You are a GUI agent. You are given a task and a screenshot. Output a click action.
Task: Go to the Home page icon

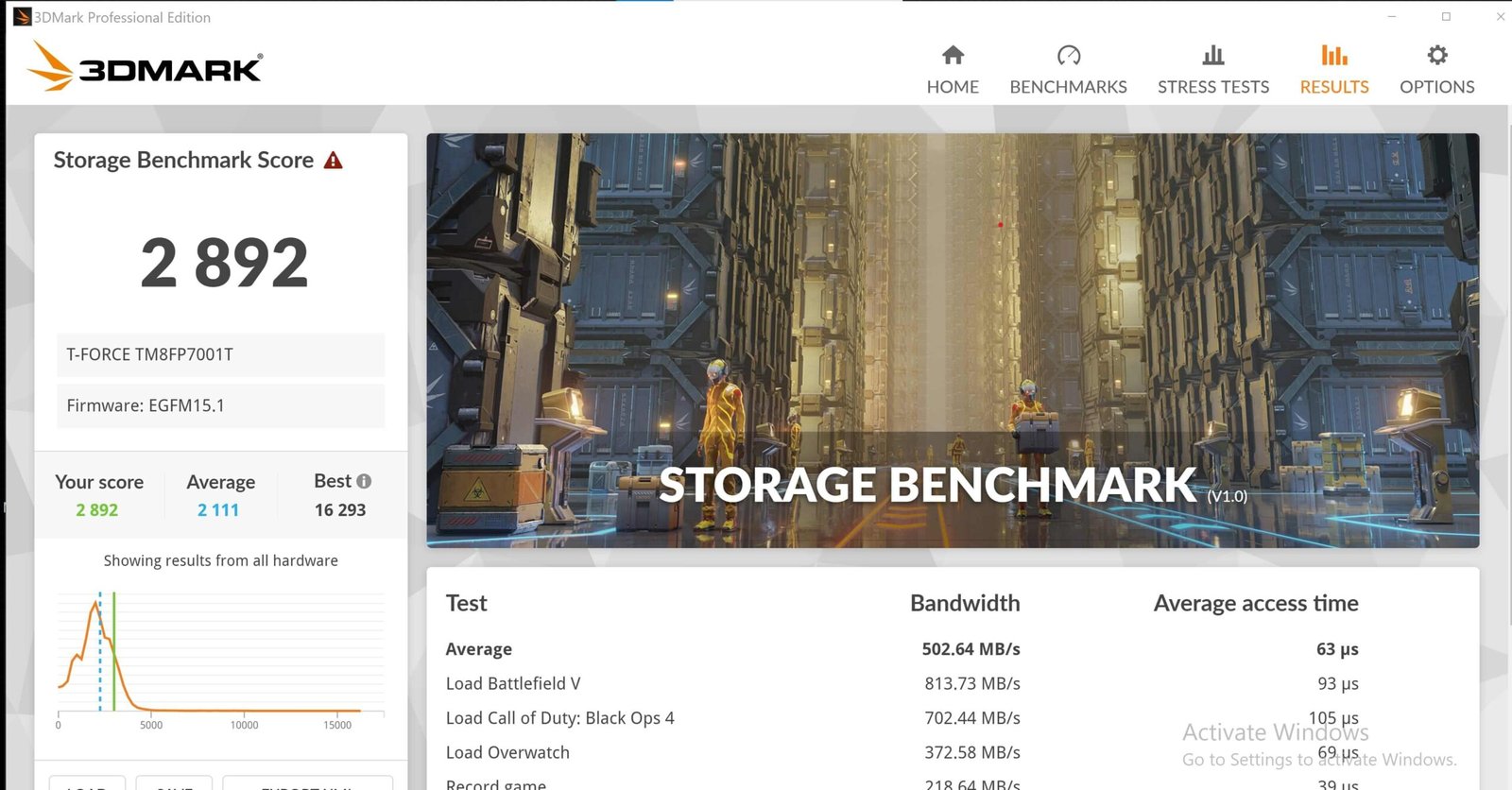pyautogui.click(x=953, y=56)
